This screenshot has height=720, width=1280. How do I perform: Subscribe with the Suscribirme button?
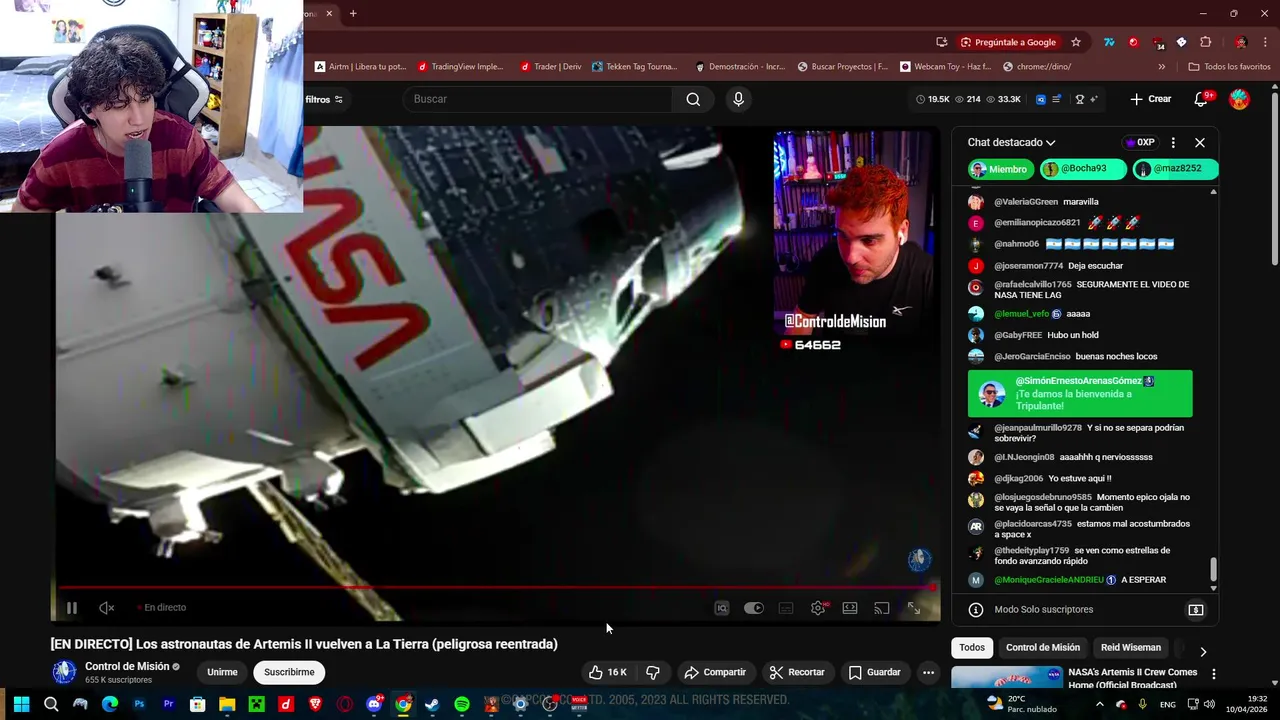[289, 672]
